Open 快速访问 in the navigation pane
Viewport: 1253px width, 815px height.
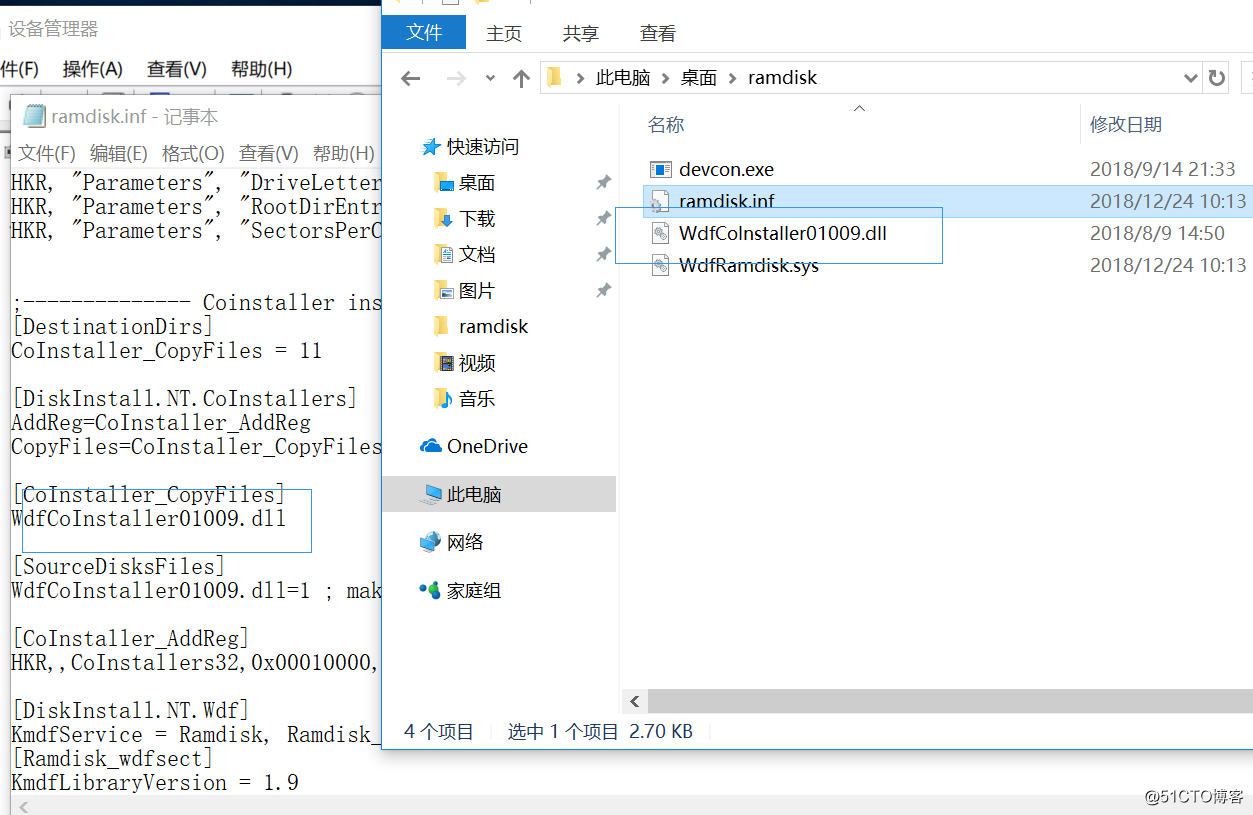tap(482, 147)
